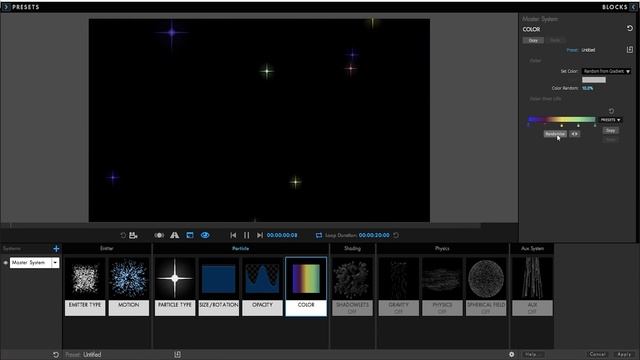Save color block preset icon beside Untitled

click(x=629, y=50)
